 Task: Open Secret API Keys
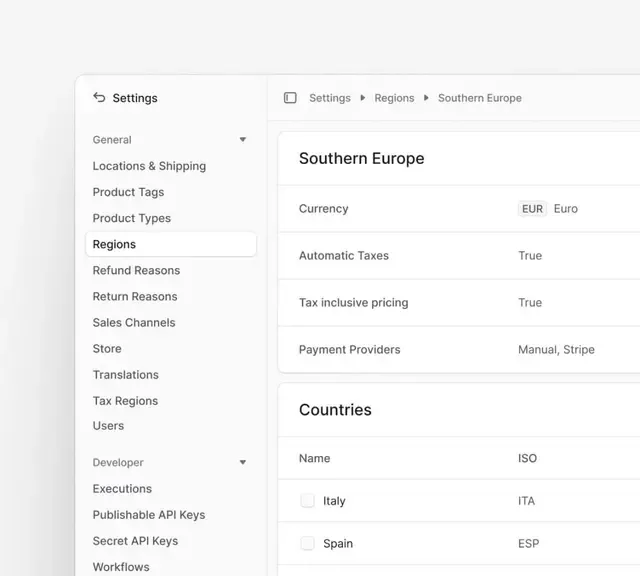click(135, 541)
